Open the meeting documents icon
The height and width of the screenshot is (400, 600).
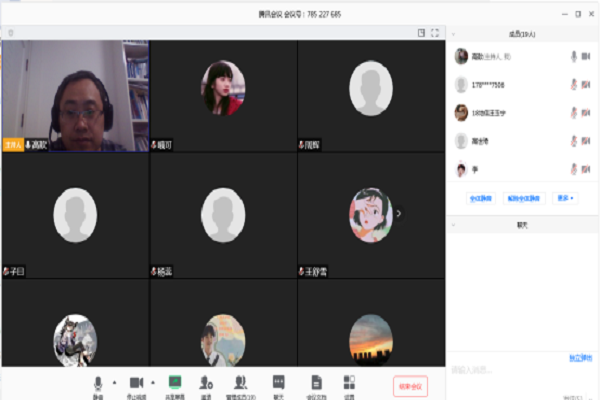[316, 382]
